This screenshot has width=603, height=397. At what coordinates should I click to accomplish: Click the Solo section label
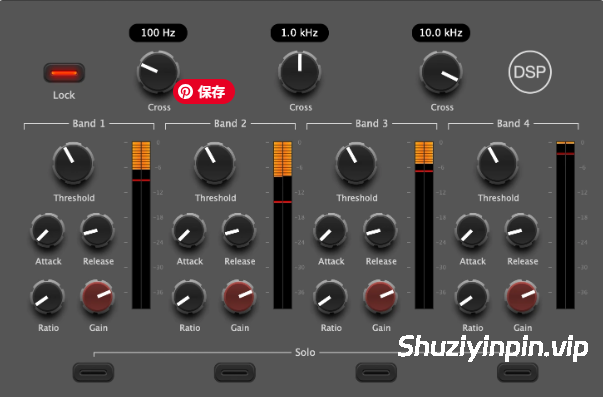click(x=305, y=352)
